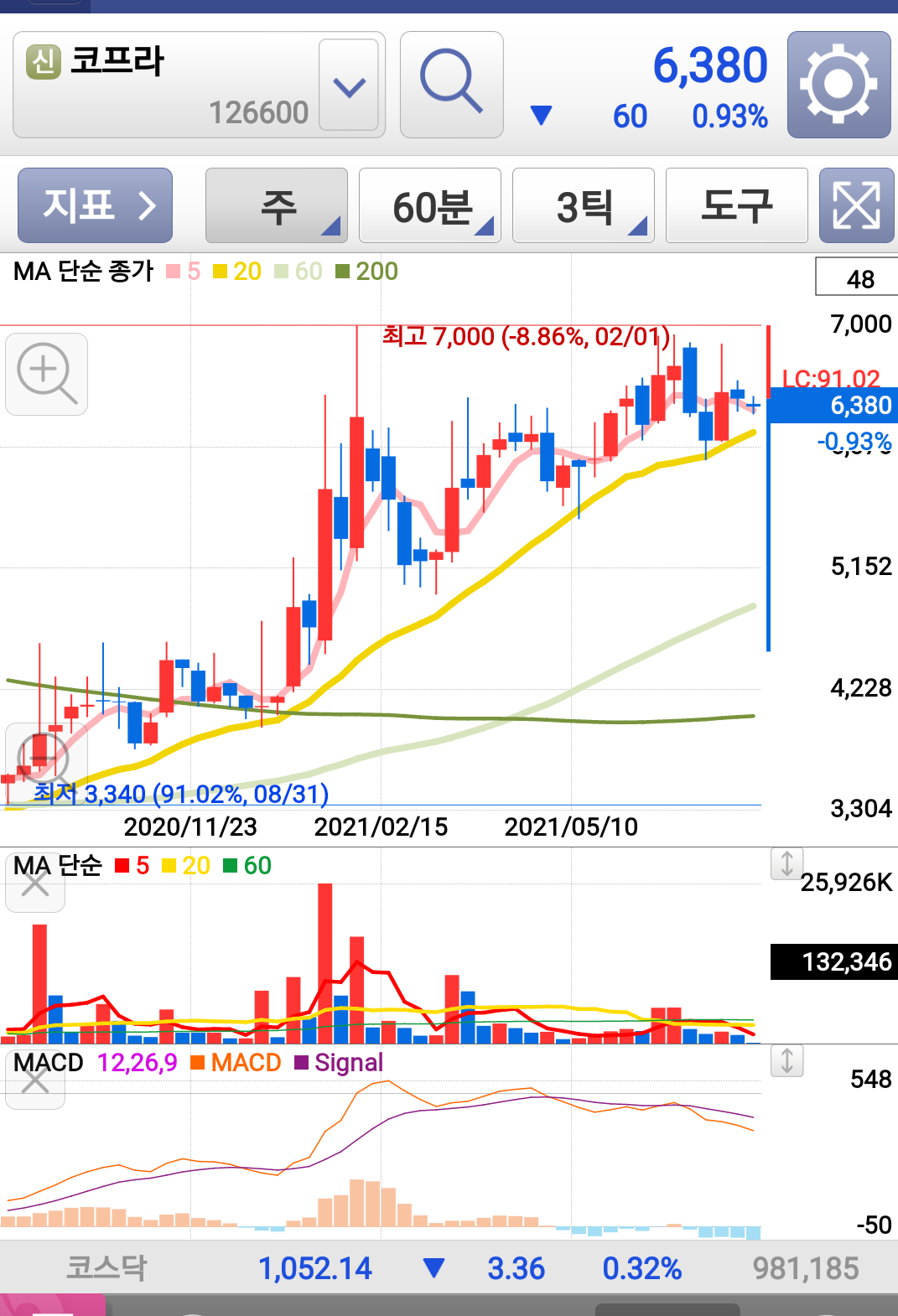
Task: Open chart settings gear
Action: click(838, 84)
